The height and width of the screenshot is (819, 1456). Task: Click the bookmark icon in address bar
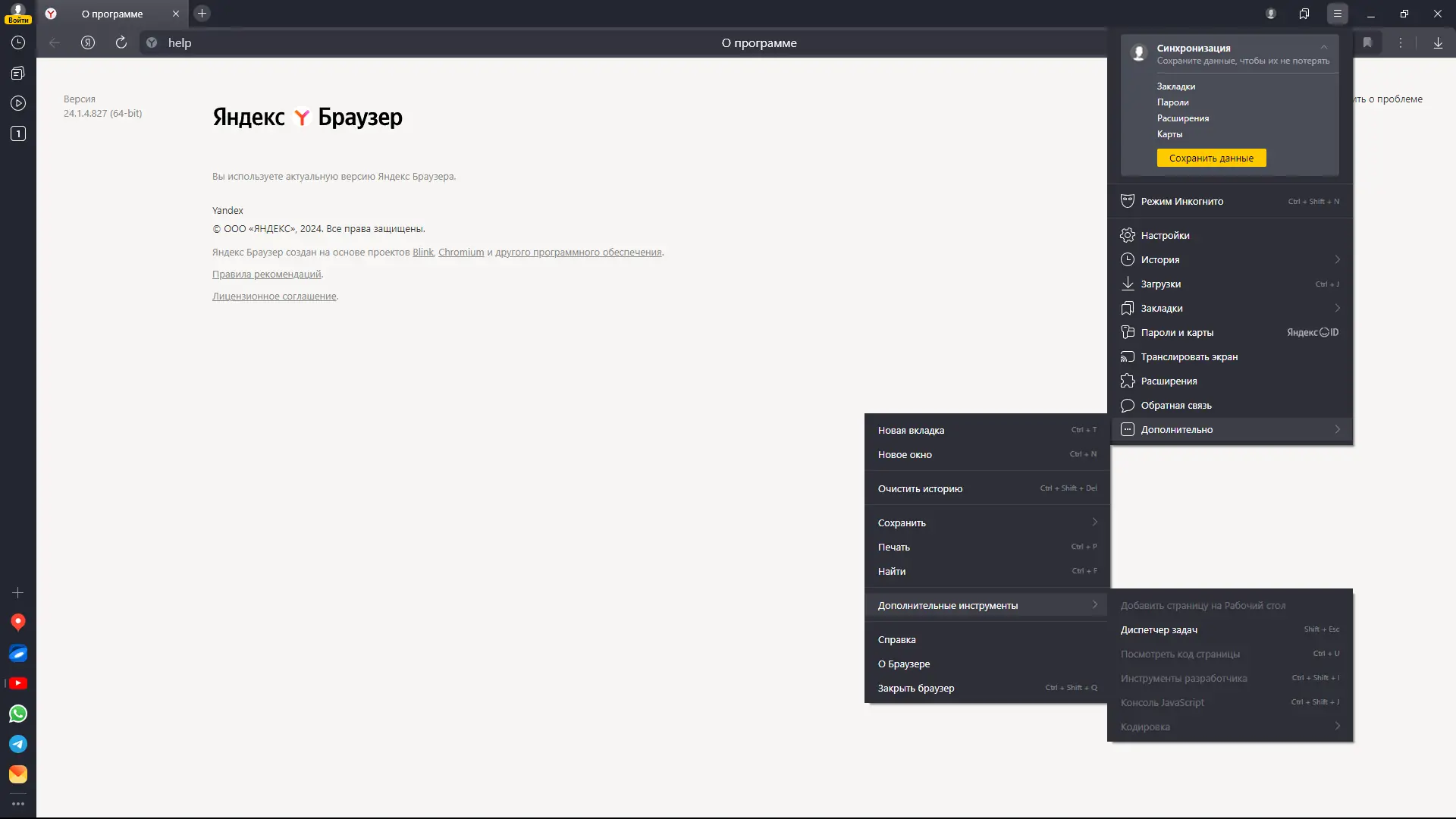click(1367, 43)
